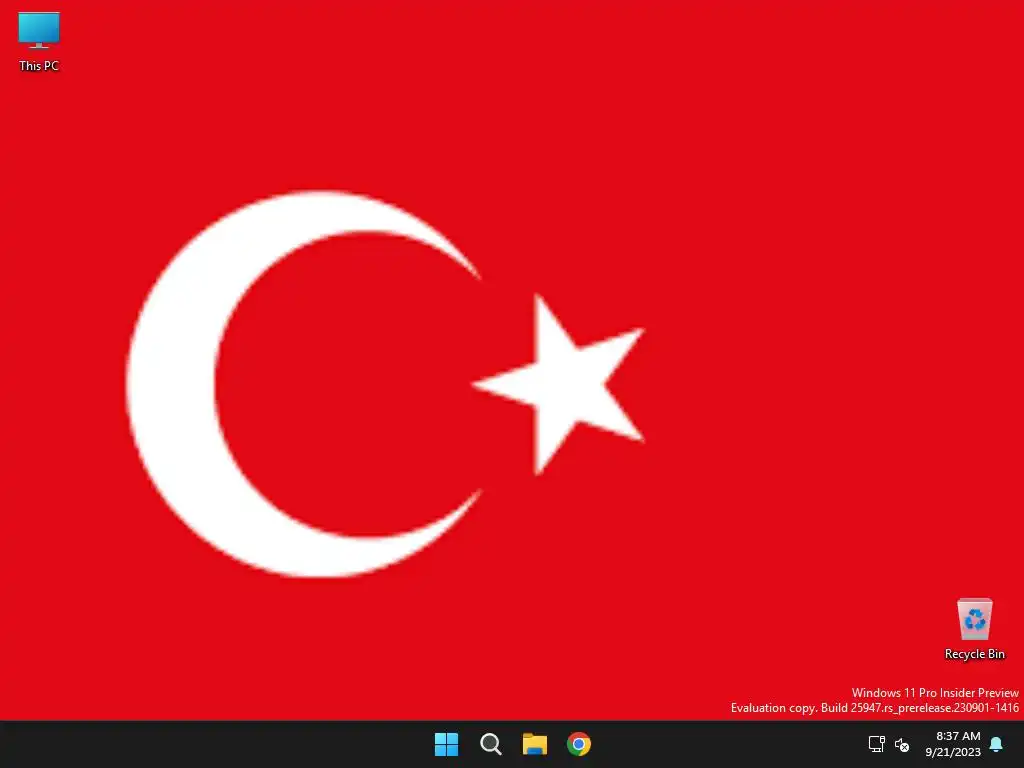
Task: Select the Recycle Bin desktop icon
Action: [974, 629]
